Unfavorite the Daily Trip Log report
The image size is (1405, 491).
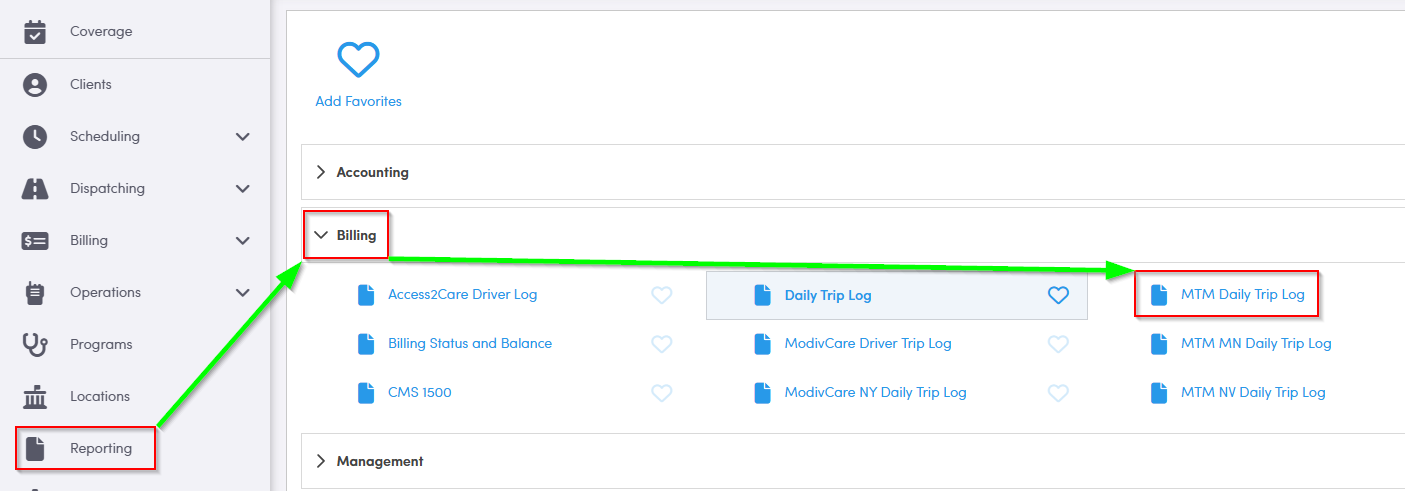[x=1058, y=295]
